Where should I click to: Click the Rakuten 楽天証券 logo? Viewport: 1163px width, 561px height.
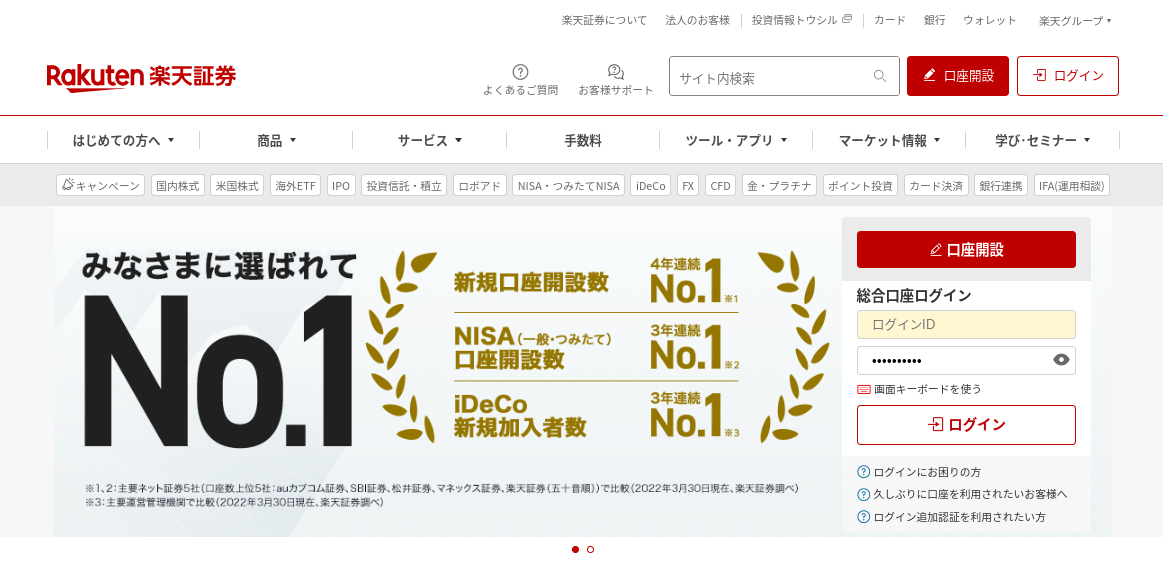[141, 76]
